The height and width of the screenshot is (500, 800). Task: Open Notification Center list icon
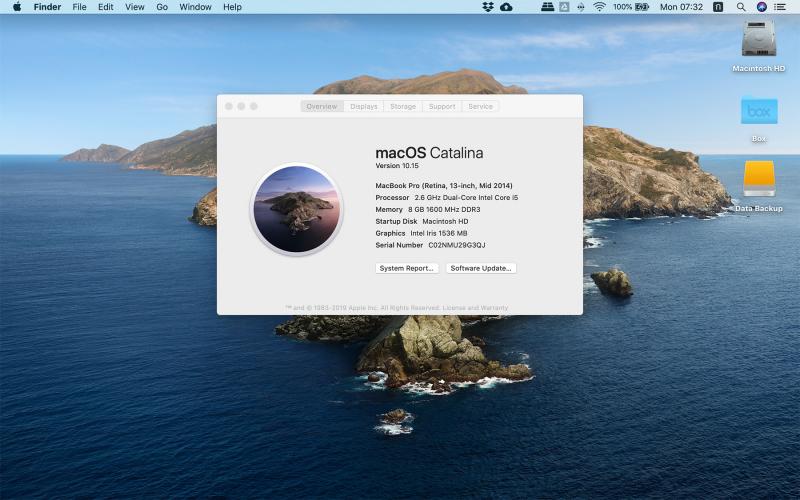point(780,7)
